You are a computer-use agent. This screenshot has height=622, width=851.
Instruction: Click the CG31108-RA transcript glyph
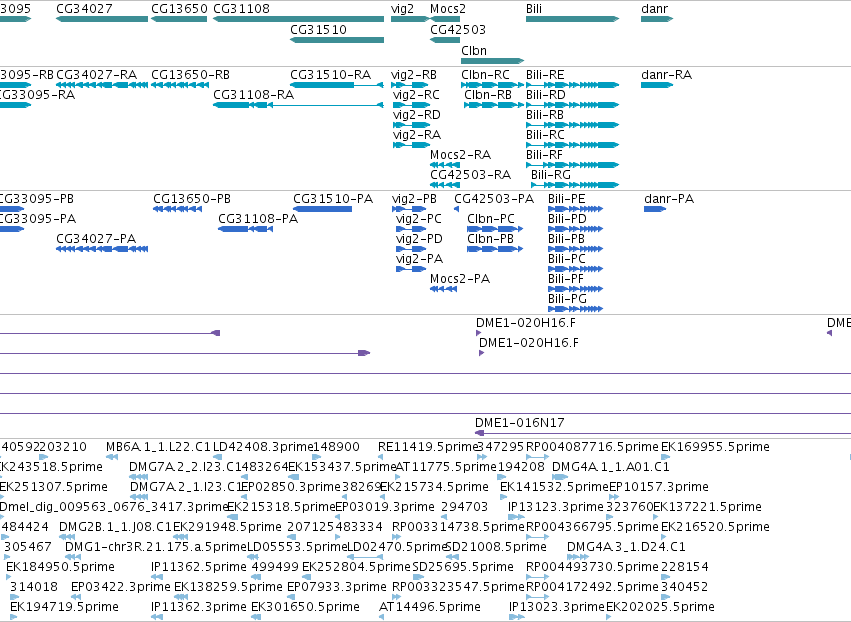pyautogui.click(x=299, y=105)
